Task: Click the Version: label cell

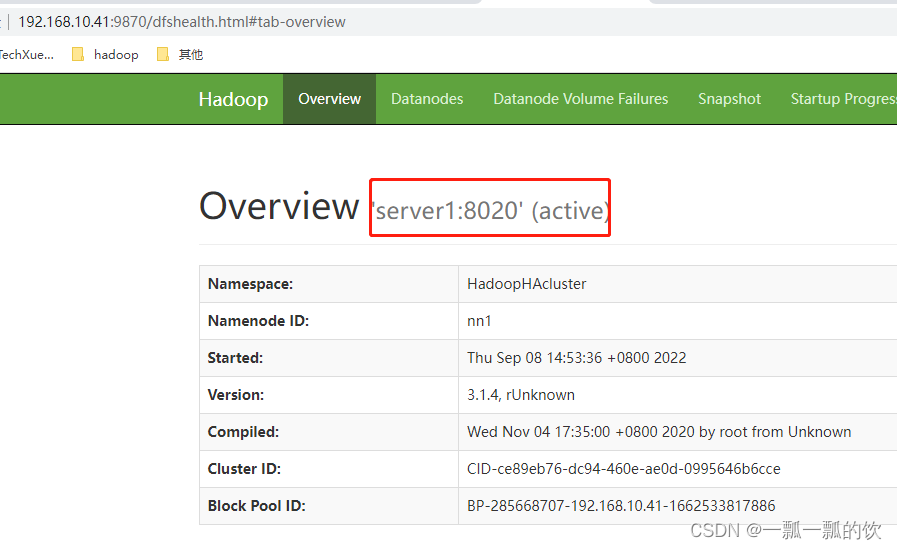Action: [x=329, y=395]
